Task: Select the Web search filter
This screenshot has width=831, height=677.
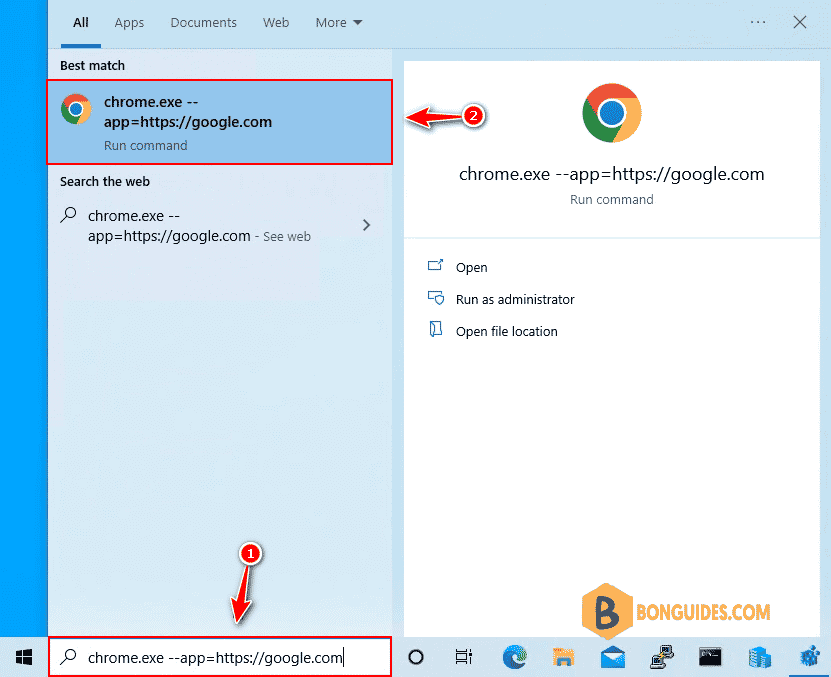Action: point(276,22)
